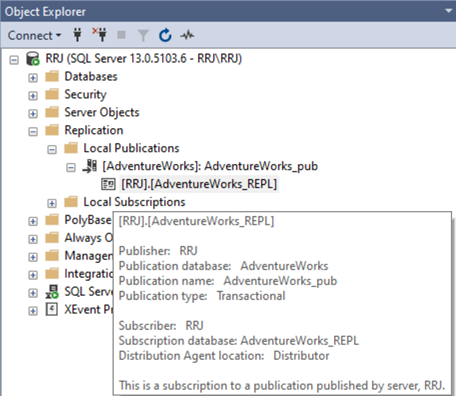456x396 pixels.
Task: Click the Local Subscriptions folder icon
Action: point(71,202)
